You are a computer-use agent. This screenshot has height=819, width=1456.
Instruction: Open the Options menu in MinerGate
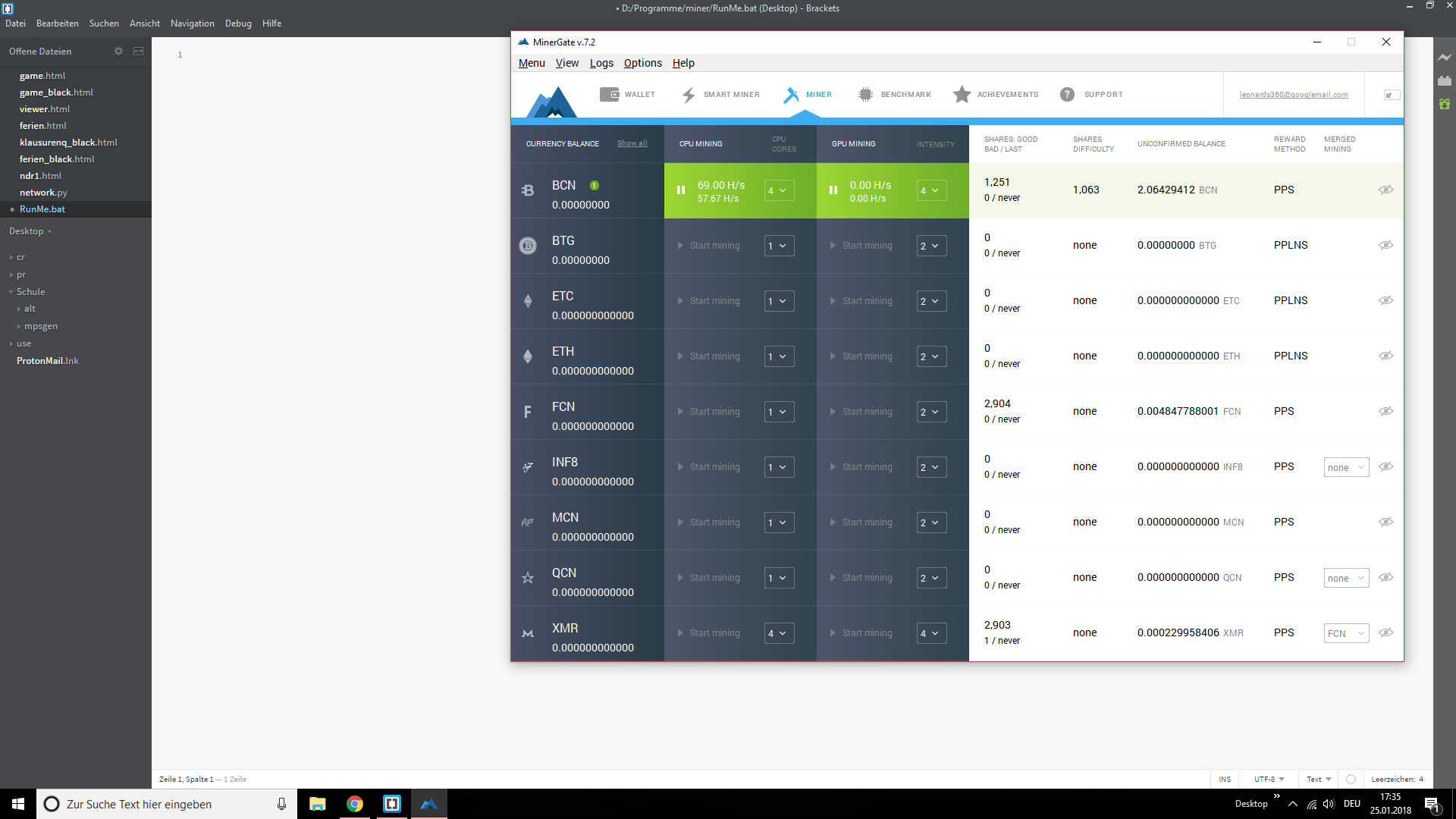tap(642, 63)
